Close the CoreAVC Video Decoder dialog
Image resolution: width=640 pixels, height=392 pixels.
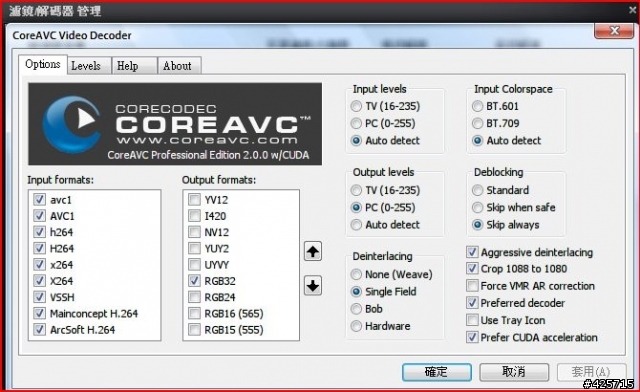[614, 31]
